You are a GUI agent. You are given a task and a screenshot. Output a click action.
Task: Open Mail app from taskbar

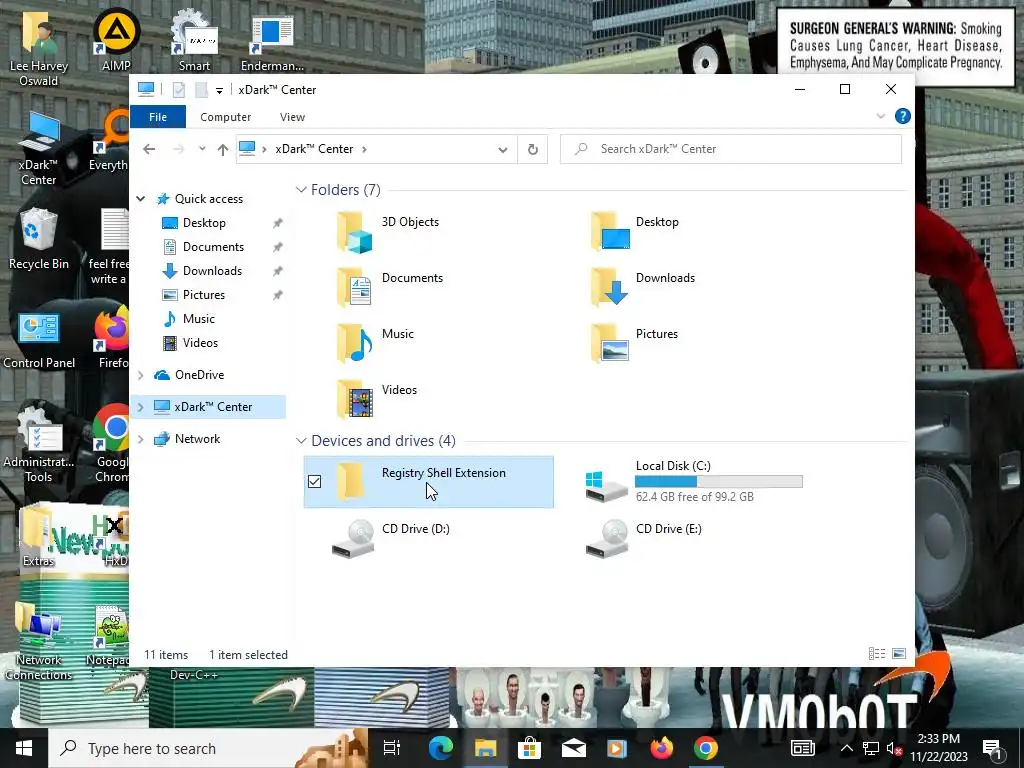pos(573,748)
